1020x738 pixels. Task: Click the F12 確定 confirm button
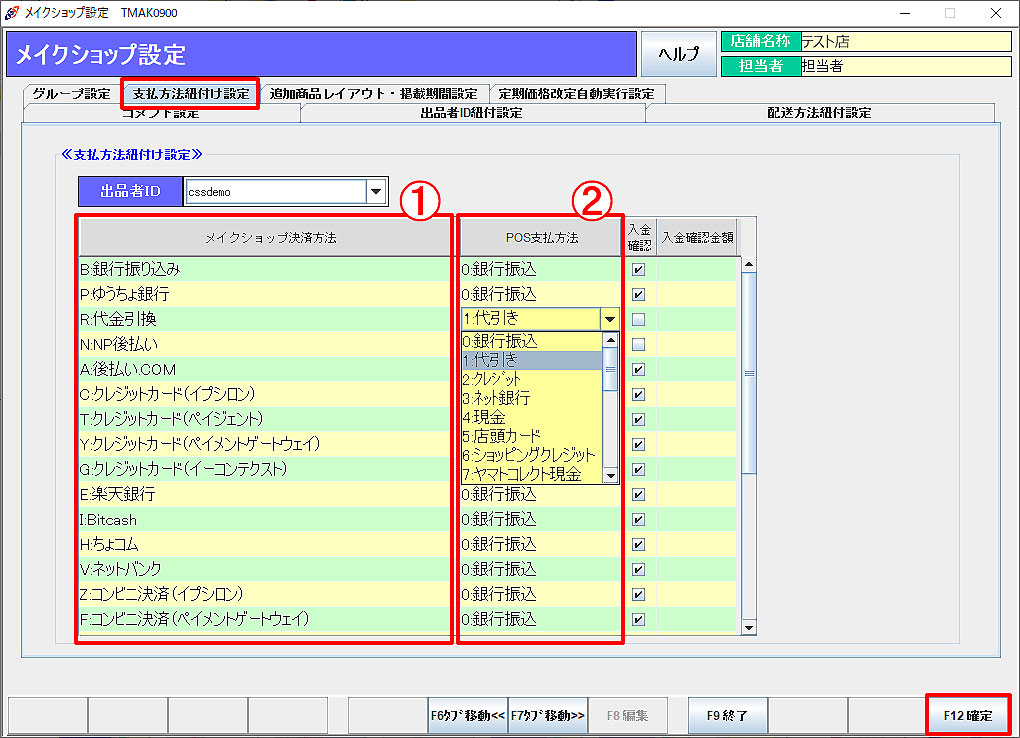(967, 715)
